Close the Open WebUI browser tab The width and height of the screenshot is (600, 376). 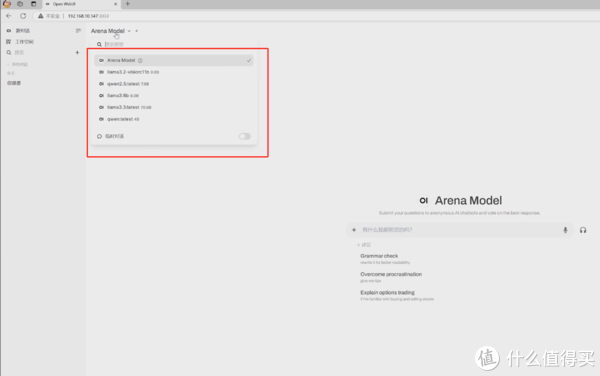[x=116, y=4]
